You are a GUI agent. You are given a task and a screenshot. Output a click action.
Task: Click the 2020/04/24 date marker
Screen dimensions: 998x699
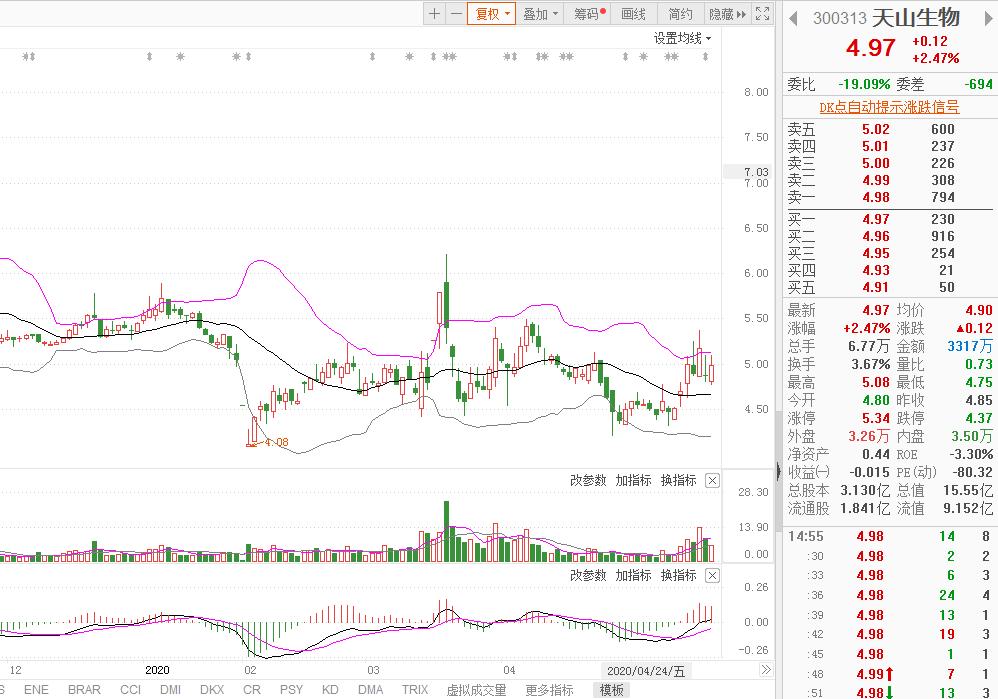click(x=646, y=670)
